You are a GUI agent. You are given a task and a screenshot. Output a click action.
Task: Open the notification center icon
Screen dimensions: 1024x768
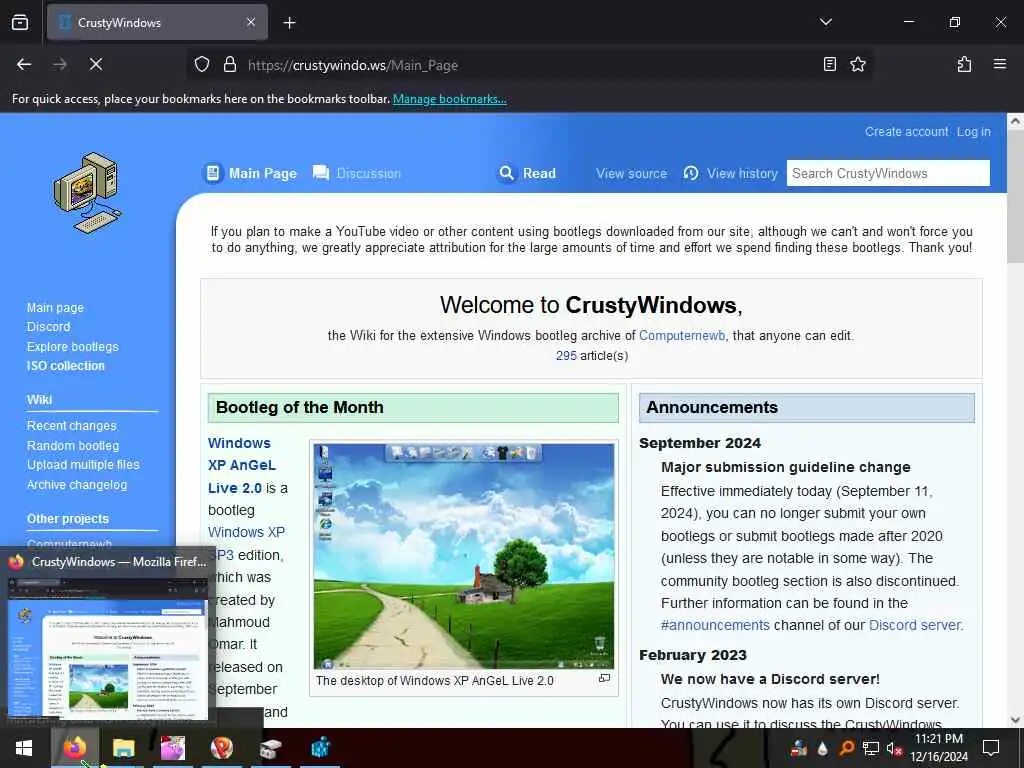click(991, 748)
